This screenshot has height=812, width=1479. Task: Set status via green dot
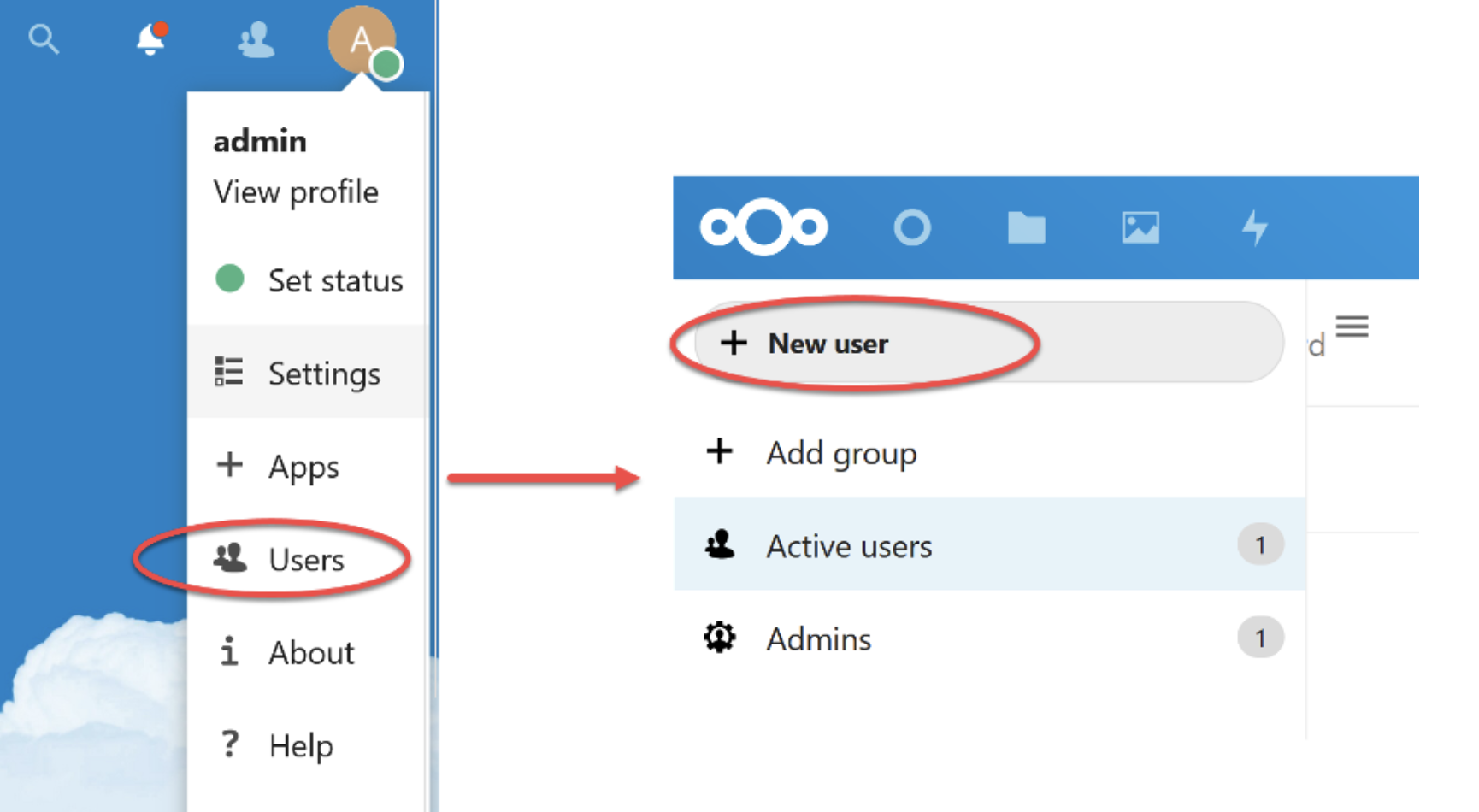pyautogui.click(x=308, y=279)
